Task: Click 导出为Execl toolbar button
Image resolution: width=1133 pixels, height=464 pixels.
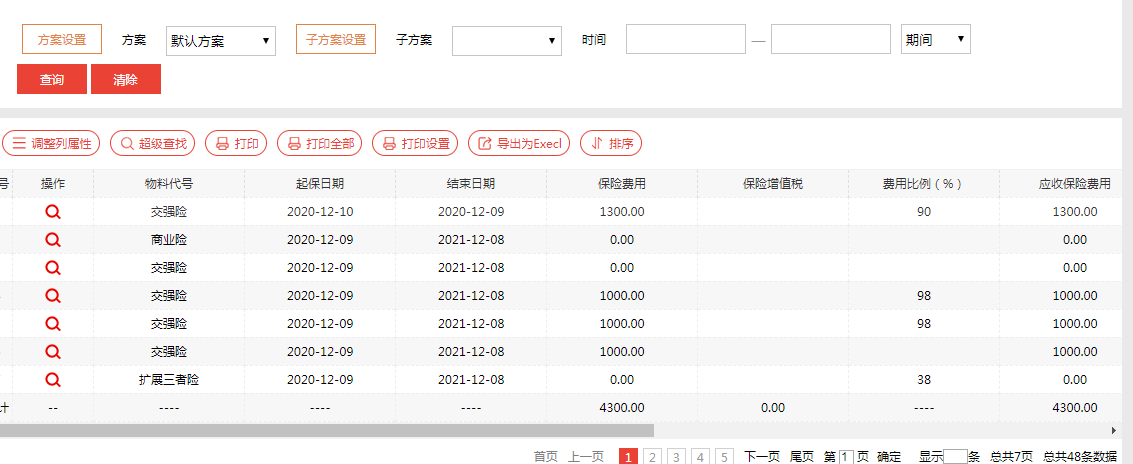Action: point(520,143)
